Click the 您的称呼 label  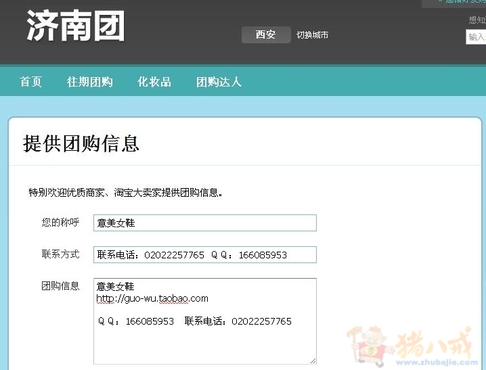[60, 222]
